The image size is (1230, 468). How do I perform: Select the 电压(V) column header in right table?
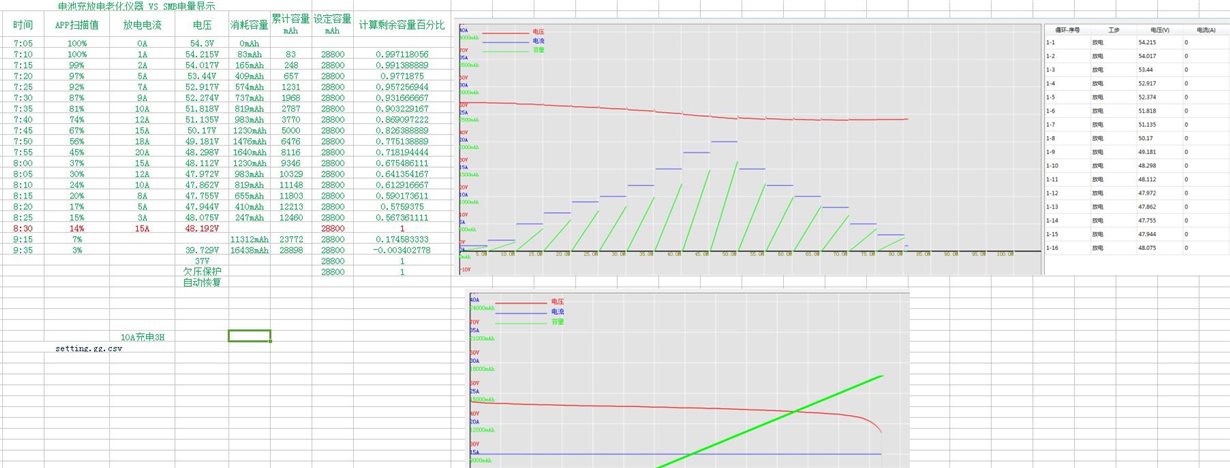(1160, 31)
